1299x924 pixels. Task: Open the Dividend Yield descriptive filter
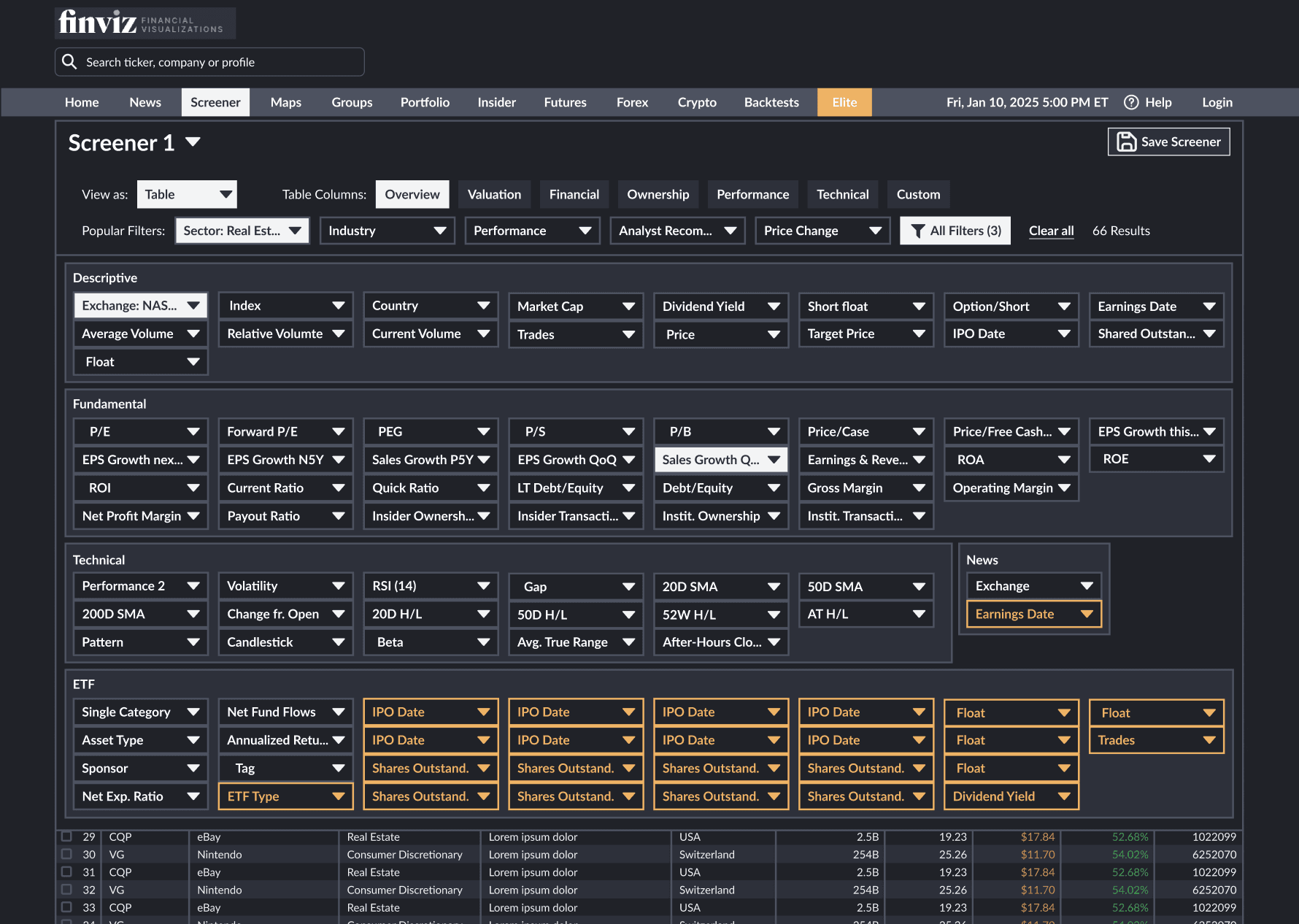(721, 307)
